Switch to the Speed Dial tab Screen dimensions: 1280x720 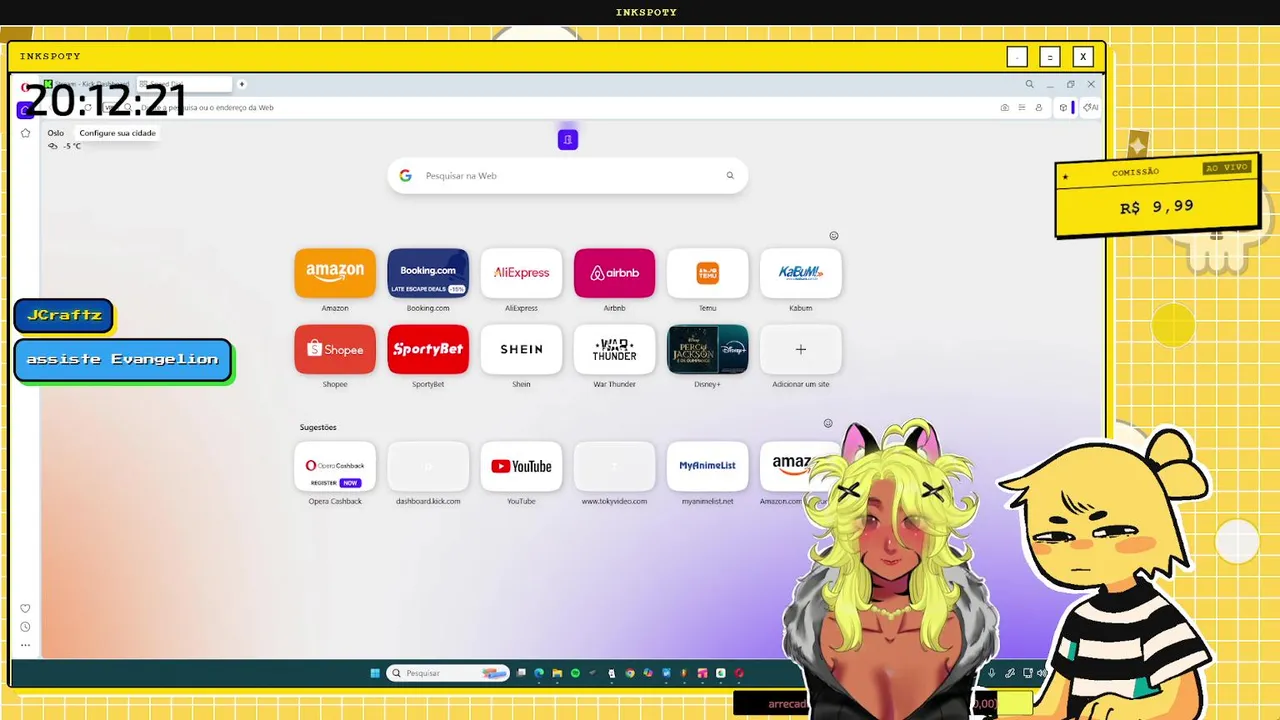pos(184,84)
